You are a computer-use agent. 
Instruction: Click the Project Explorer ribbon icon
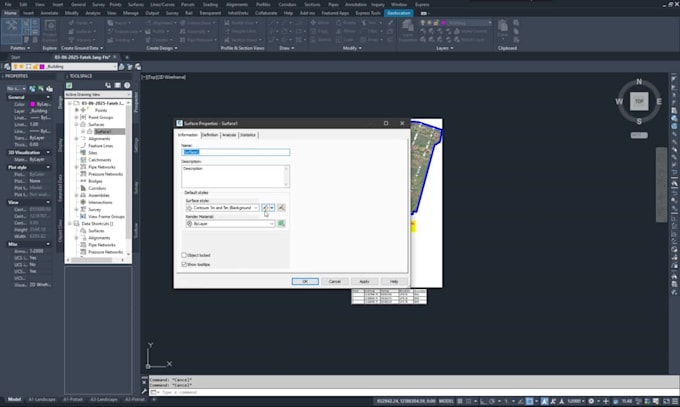coord(50,30)
